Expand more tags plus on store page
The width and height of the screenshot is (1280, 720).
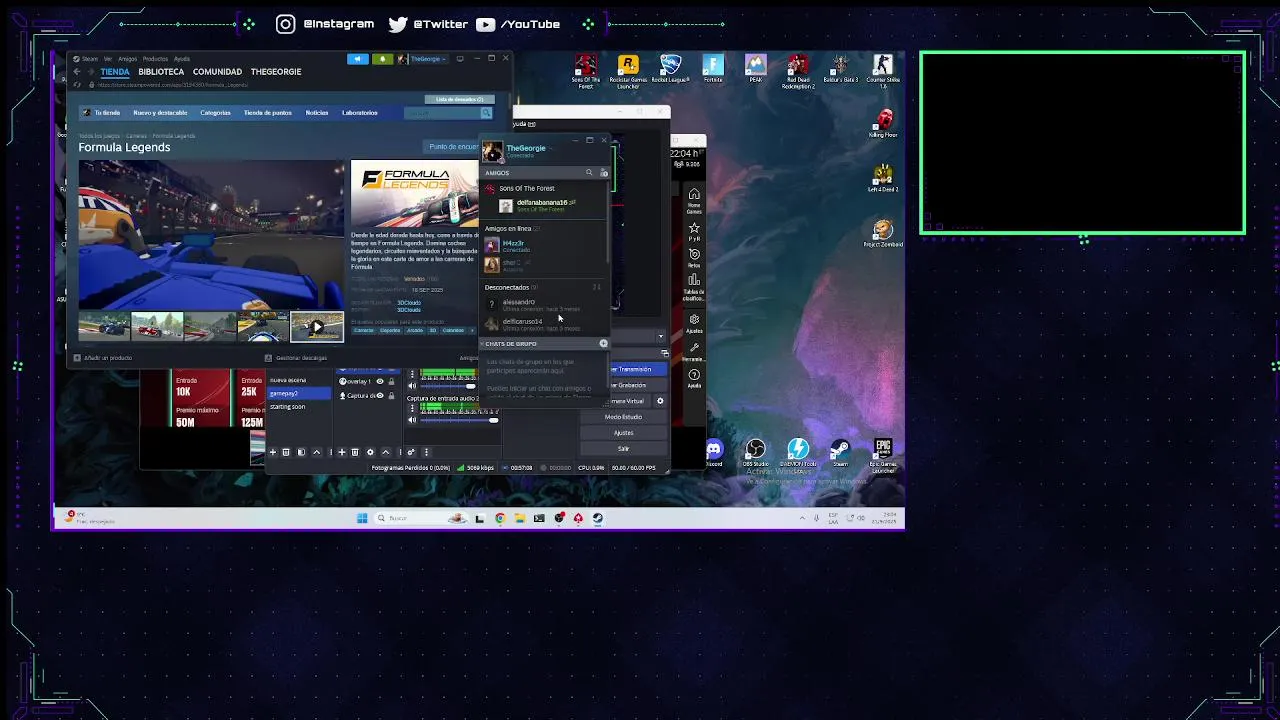pyautogui.click(x=473, y=330)
